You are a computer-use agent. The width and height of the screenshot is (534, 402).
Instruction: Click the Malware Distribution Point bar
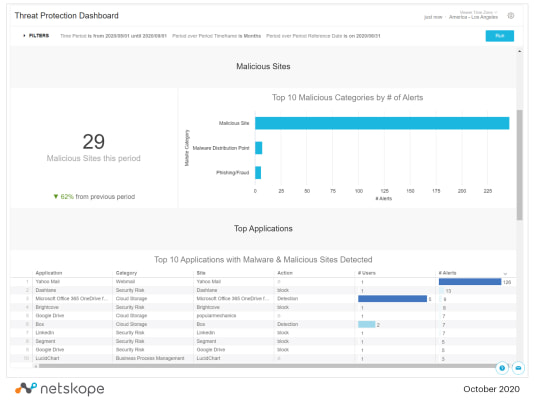(x=258, y=148)
